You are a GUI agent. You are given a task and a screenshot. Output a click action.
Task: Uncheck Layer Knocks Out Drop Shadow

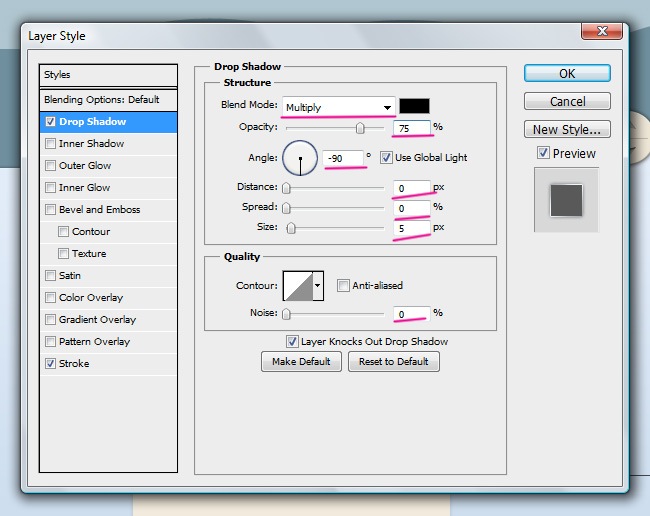point(293,341)
